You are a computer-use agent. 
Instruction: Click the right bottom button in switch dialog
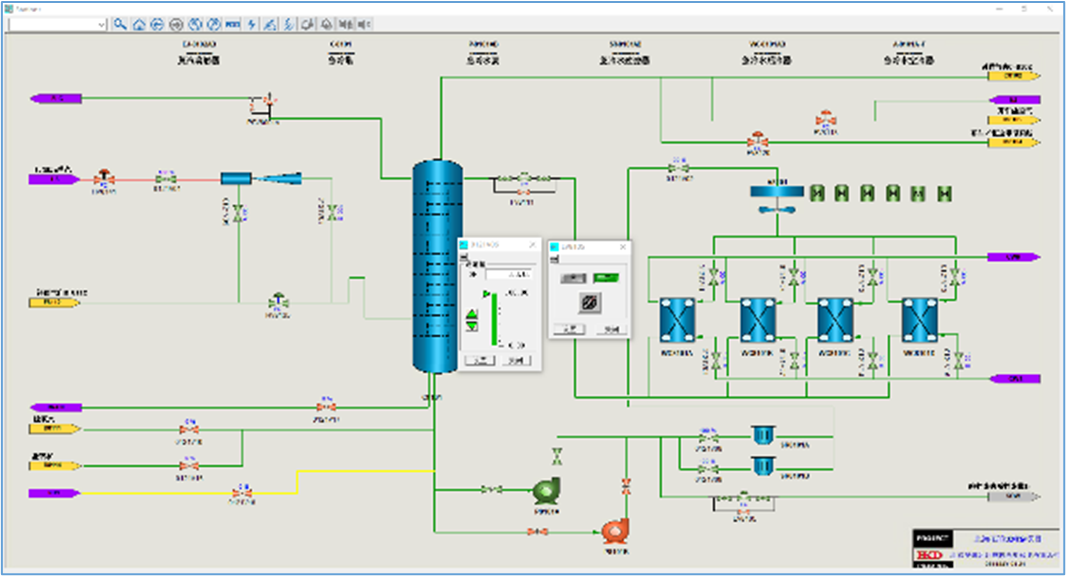coord(612,329)
